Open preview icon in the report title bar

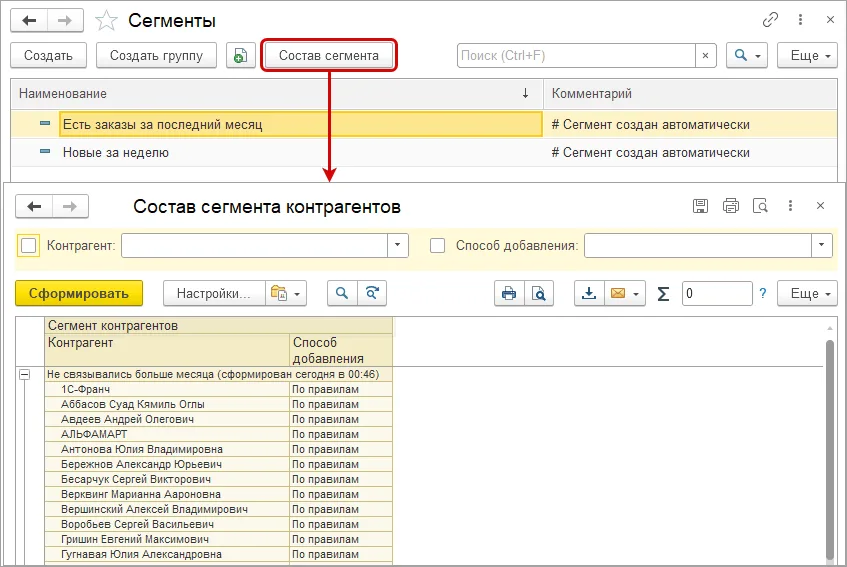(x=760, y=206)
